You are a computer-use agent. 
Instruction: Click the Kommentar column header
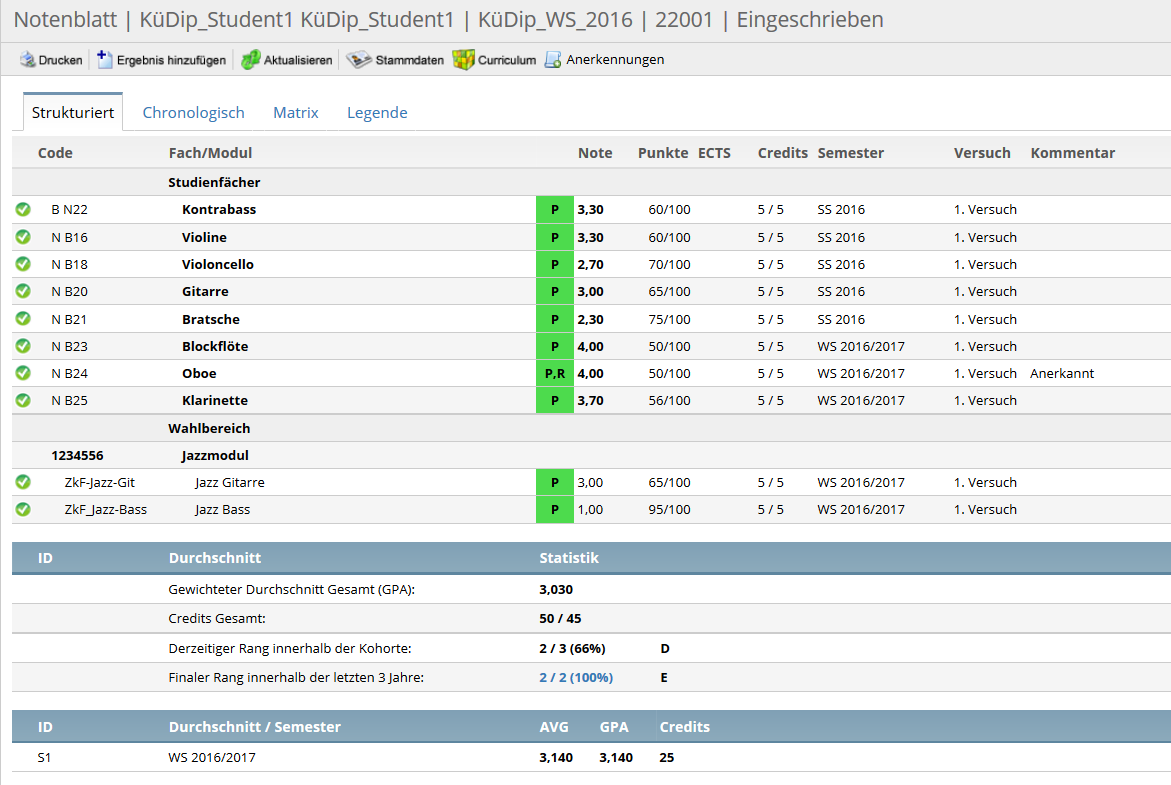pos(1072,153)
